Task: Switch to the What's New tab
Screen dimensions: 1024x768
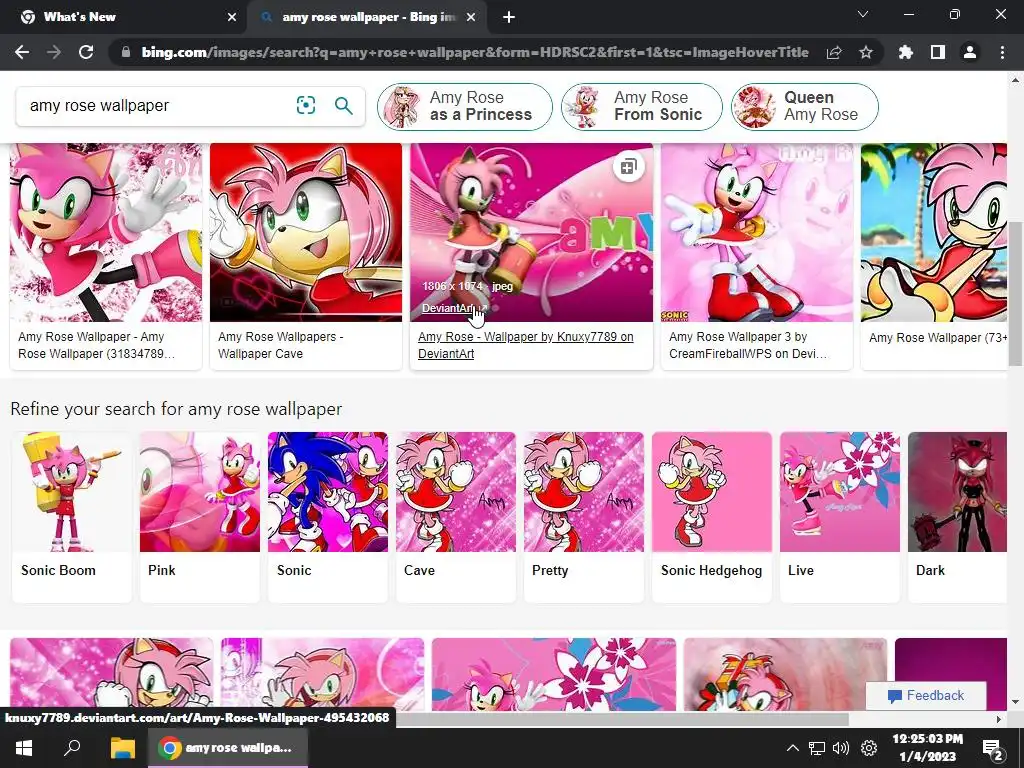Action: coord(124,17)
